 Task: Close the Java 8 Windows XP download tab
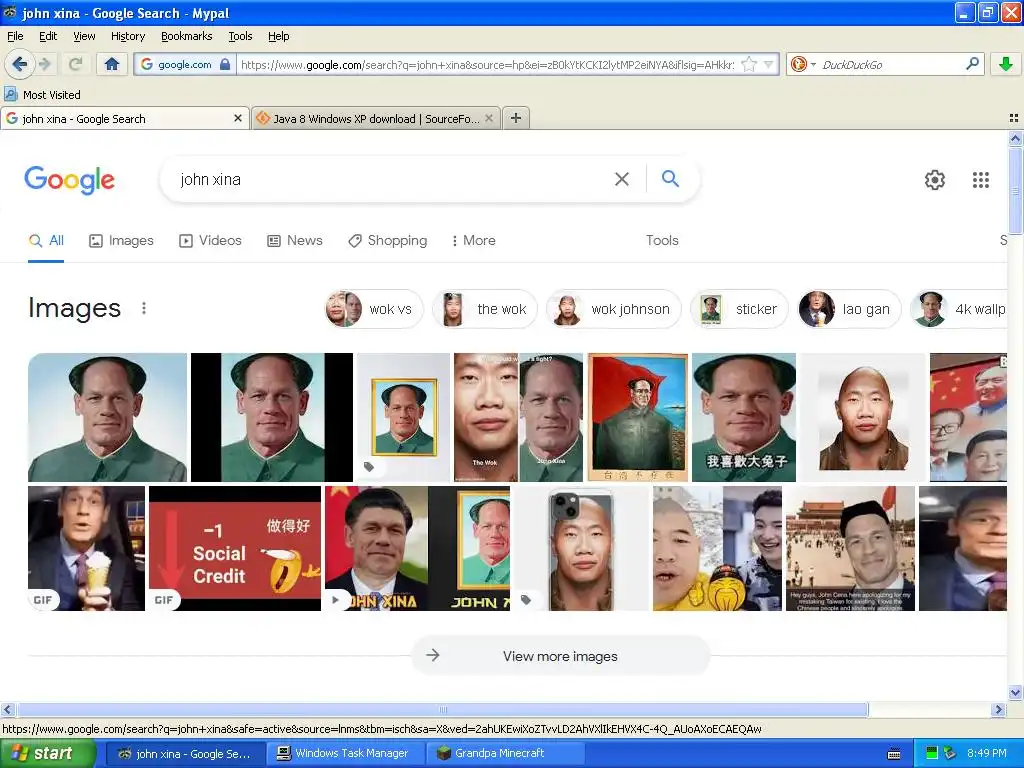(488, 118)
